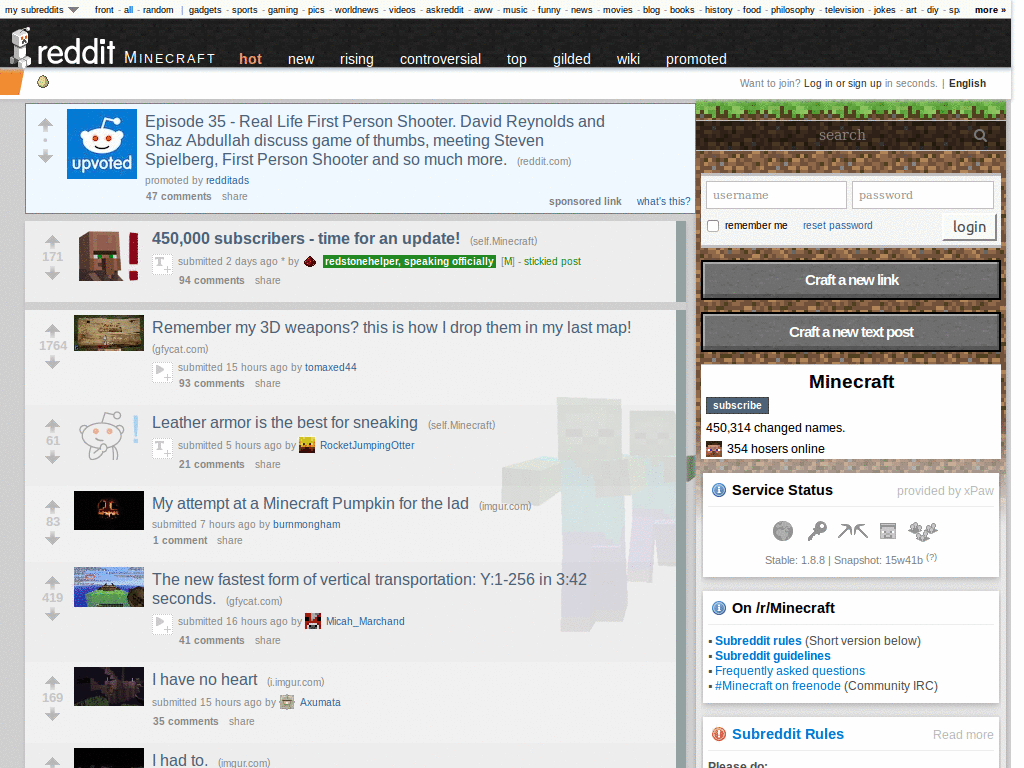Click the egg icon below header

[x=43, y=82]
